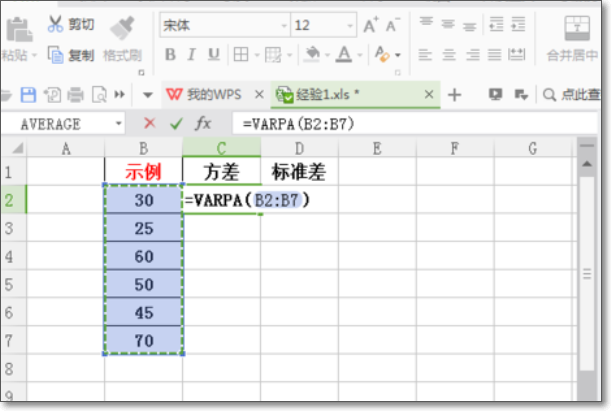Image resolution: width=611 pixels, height=411 pixels.
Task: Toggle Italic formatting
Action: pyautogui.click(x=191, y=55)
